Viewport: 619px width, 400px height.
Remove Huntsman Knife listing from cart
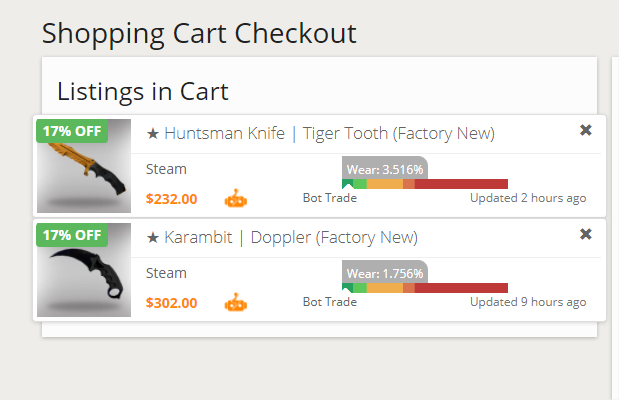tap(586, 130)
